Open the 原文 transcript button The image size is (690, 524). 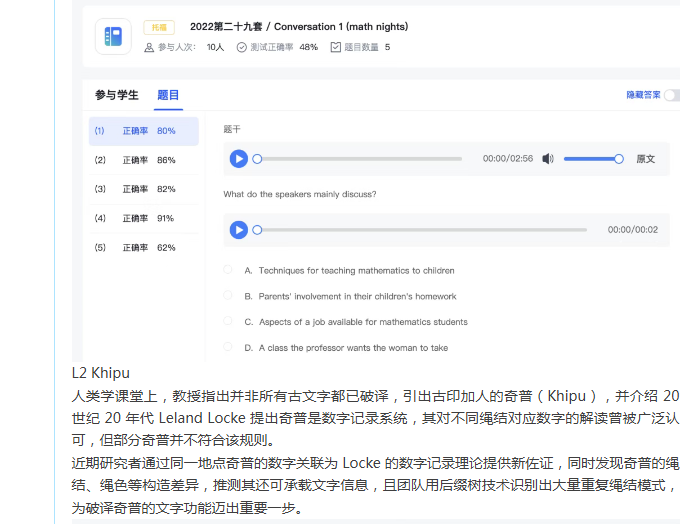645,159
